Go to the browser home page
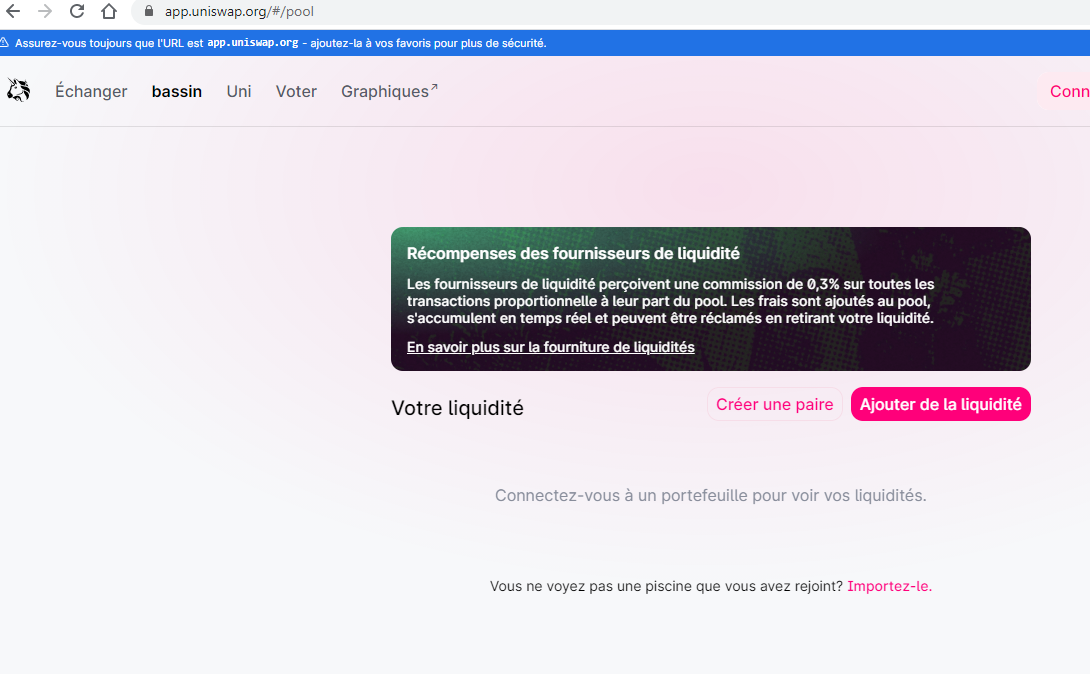 109,12
